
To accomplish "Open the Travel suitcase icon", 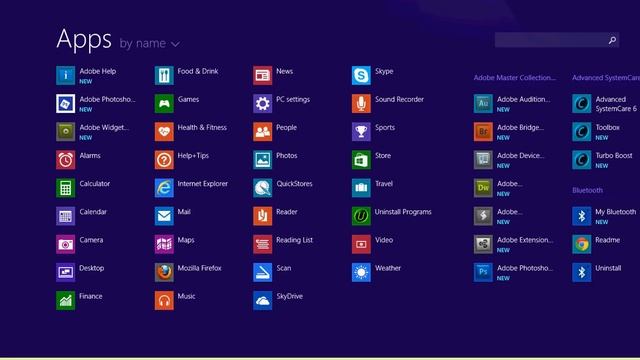I will tap(361, 188).
